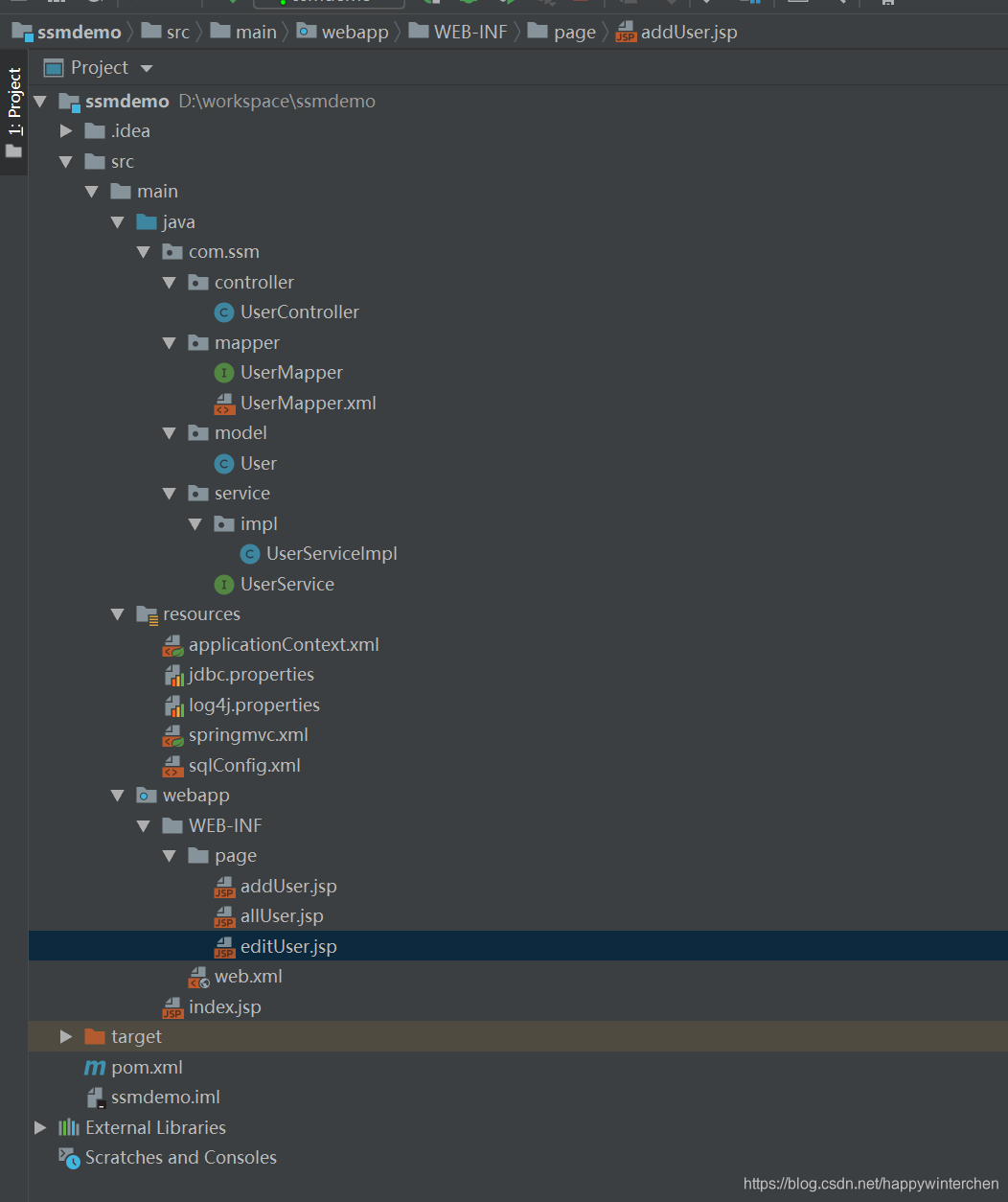The height and width of the screenshot is (1202, 1008).
Task: Click the target folder icon
Action: click(x=95, y=1037)
